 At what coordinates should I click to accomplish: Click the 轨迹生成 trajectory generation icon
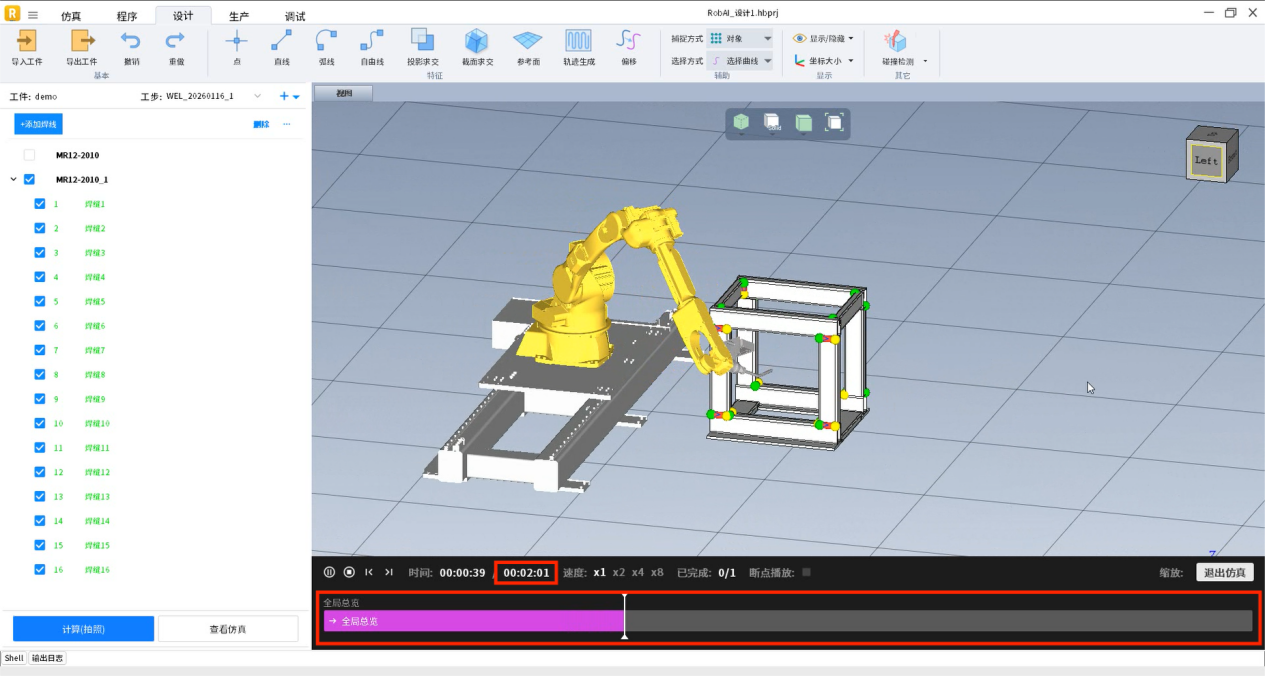[x=578, y=41]
